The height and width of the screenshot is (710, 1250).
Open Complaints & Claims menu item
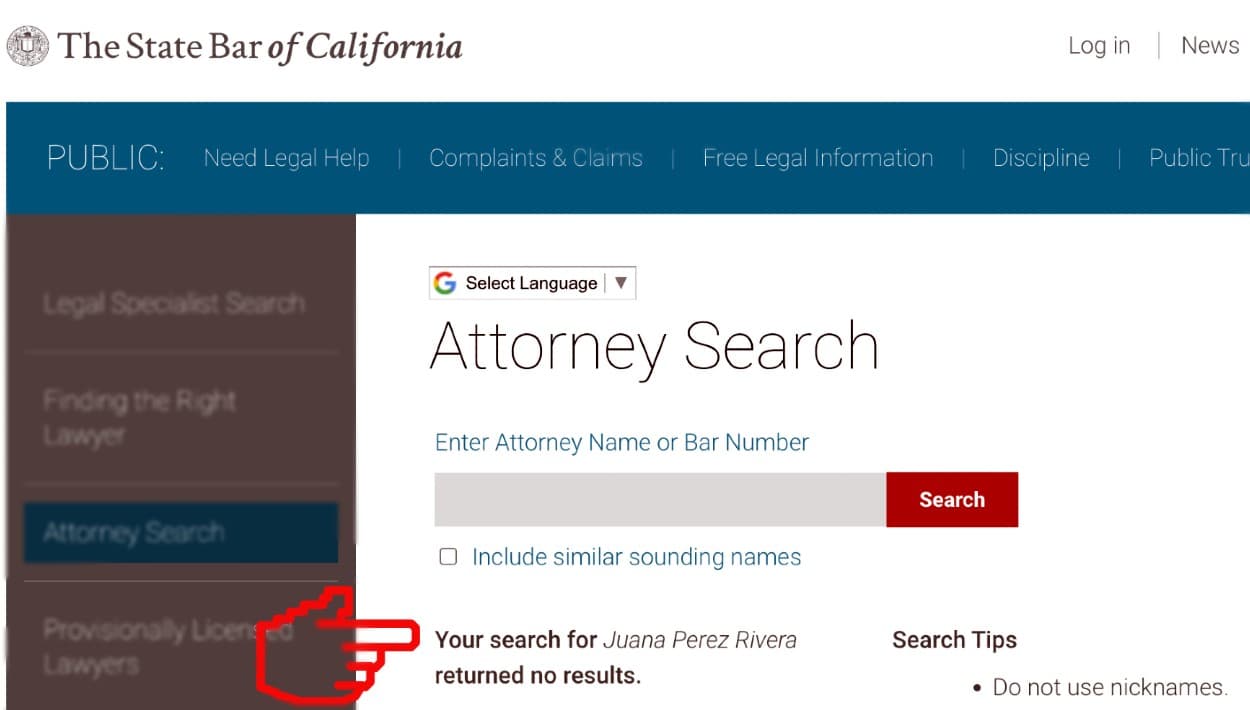point(535,158)
